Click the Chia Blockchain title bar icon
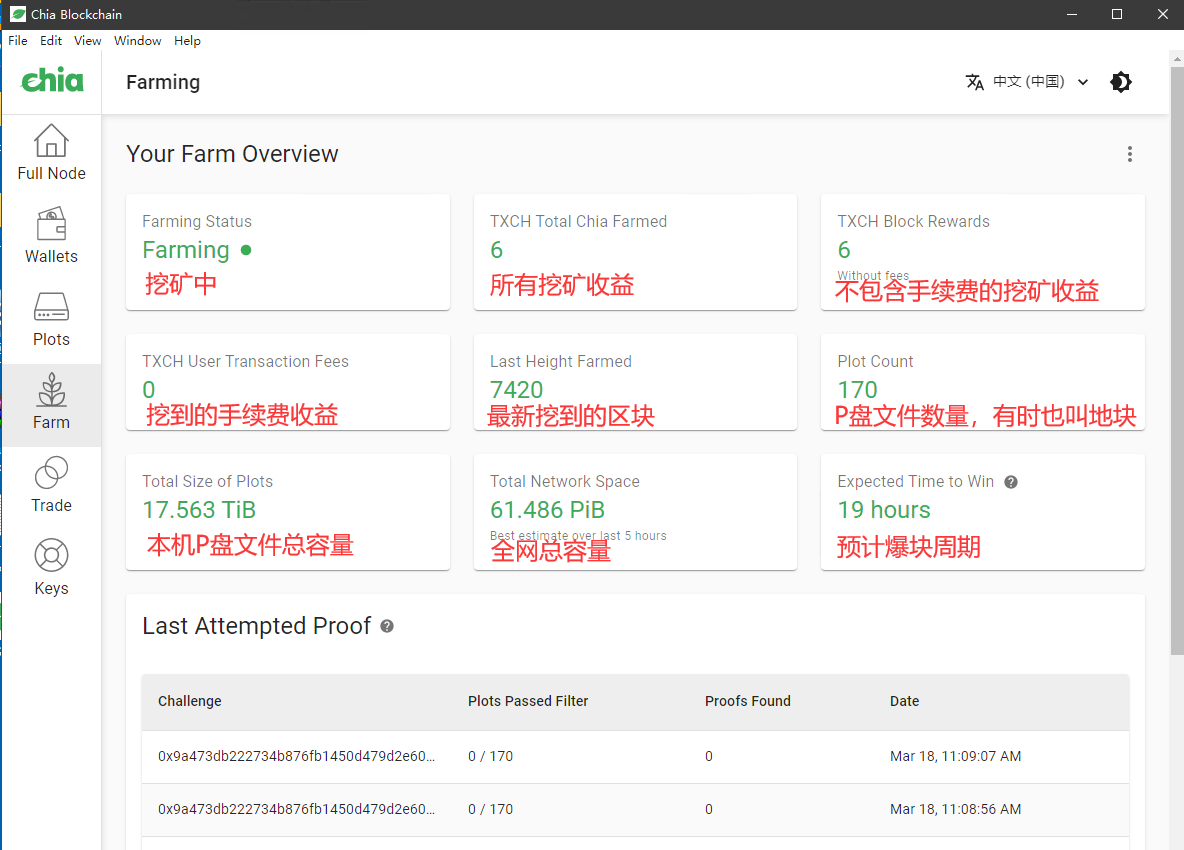The image size is (1184, 850). 17,14
